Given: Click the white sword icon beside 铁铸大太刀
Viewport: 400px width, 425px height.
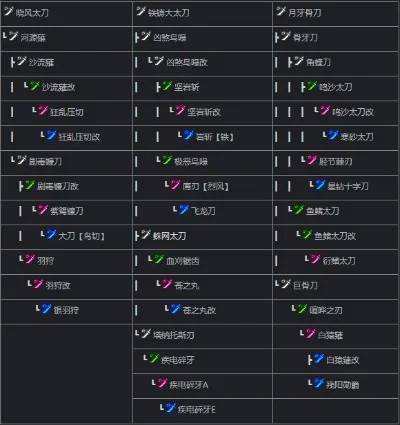Looking at the screenshot, I should coord(141,11).
